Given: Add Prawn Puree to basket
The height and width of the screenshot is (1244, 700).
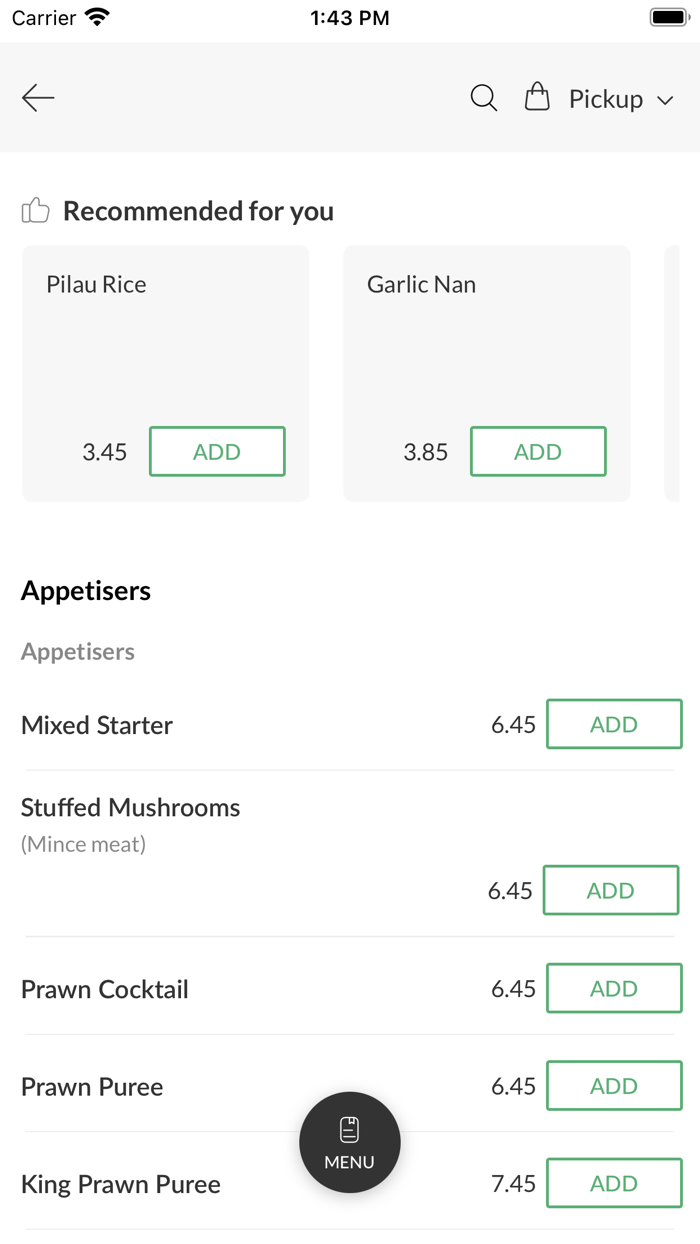Looking at the screenshot, I should pyautogui.click(x=614, y=1086).
